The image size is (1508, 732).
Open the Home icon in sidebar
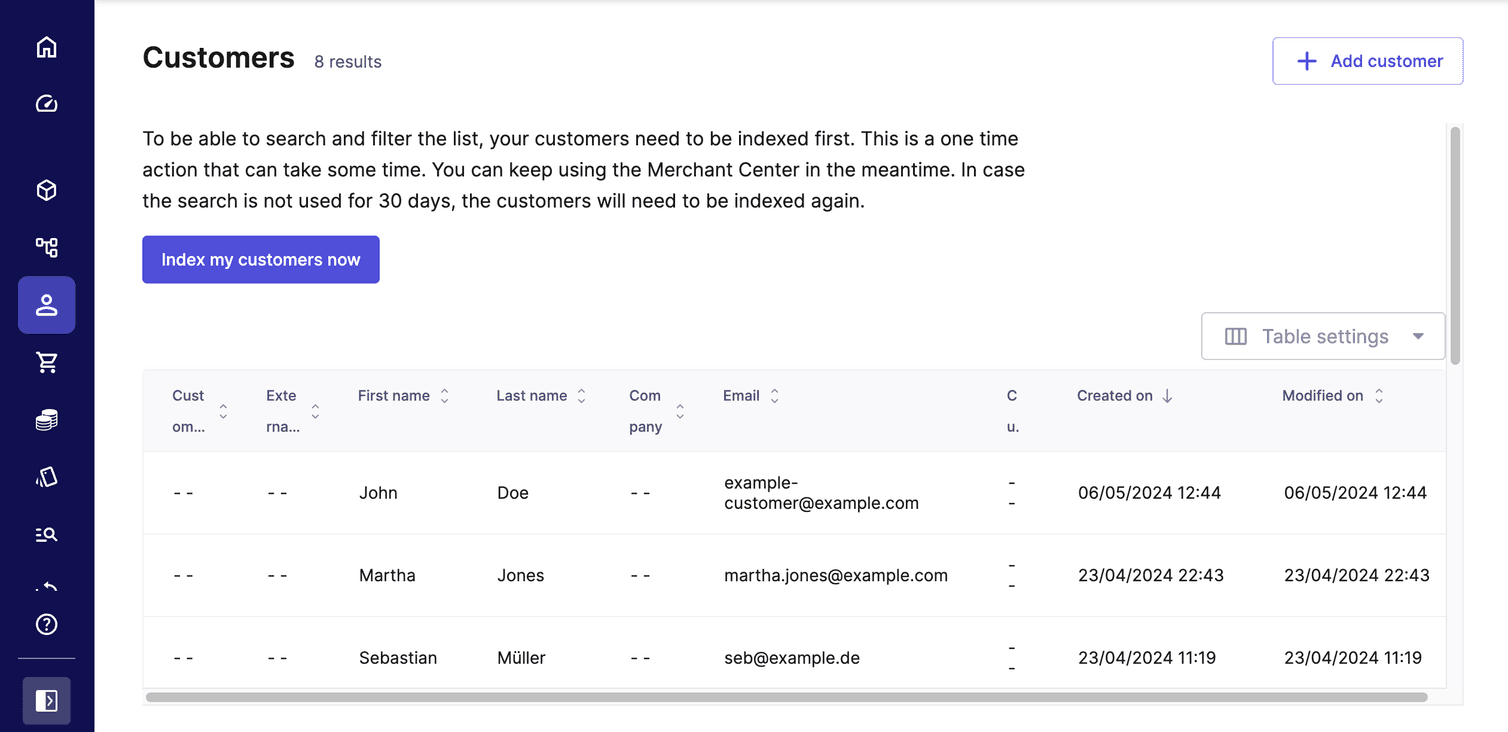[46, 47]
